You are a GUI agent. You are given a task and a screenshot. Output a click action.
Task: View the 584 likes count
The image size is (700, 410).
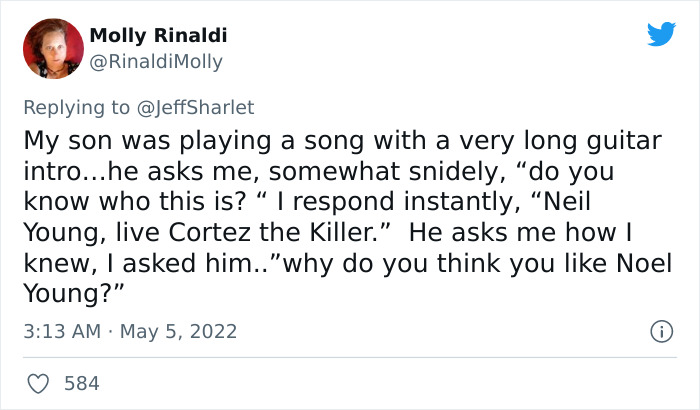81,383
